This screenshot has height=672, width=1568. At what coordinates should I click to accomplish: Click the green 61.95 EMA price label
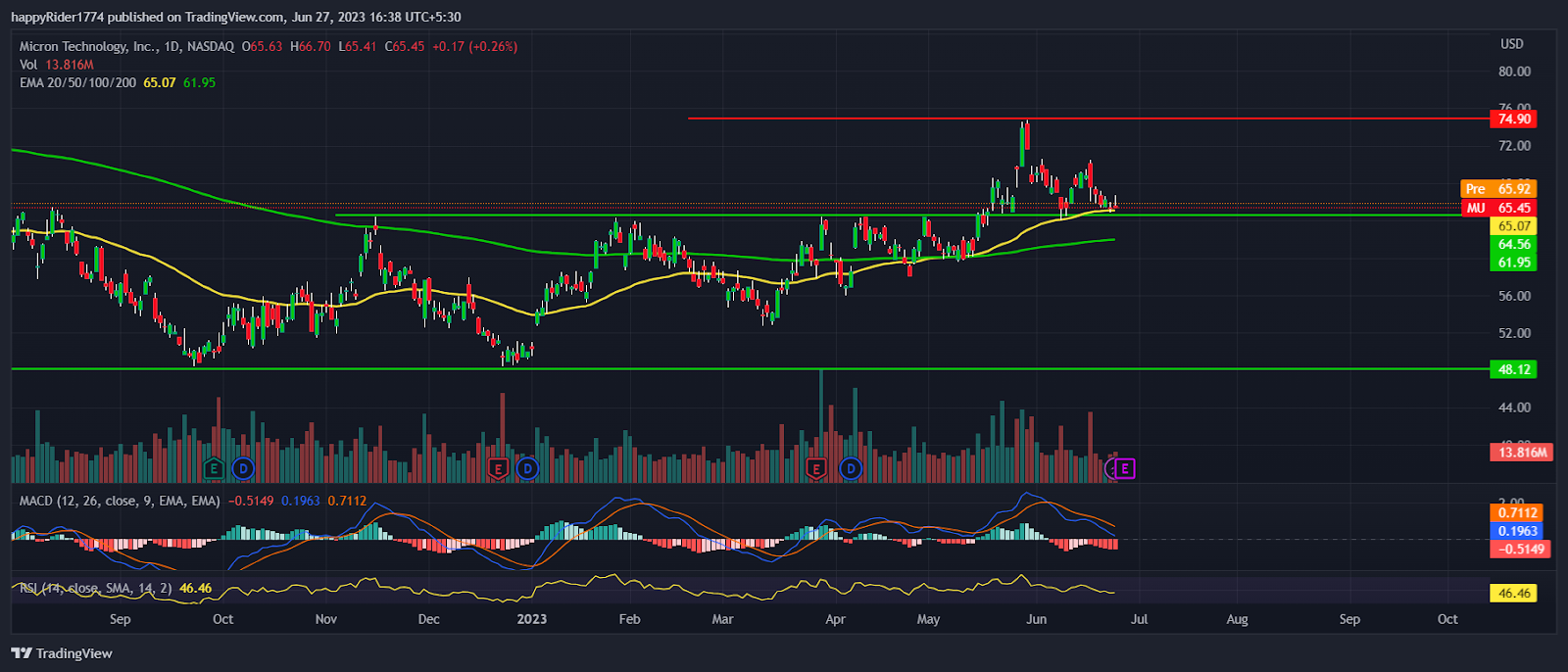[1513, 263]
